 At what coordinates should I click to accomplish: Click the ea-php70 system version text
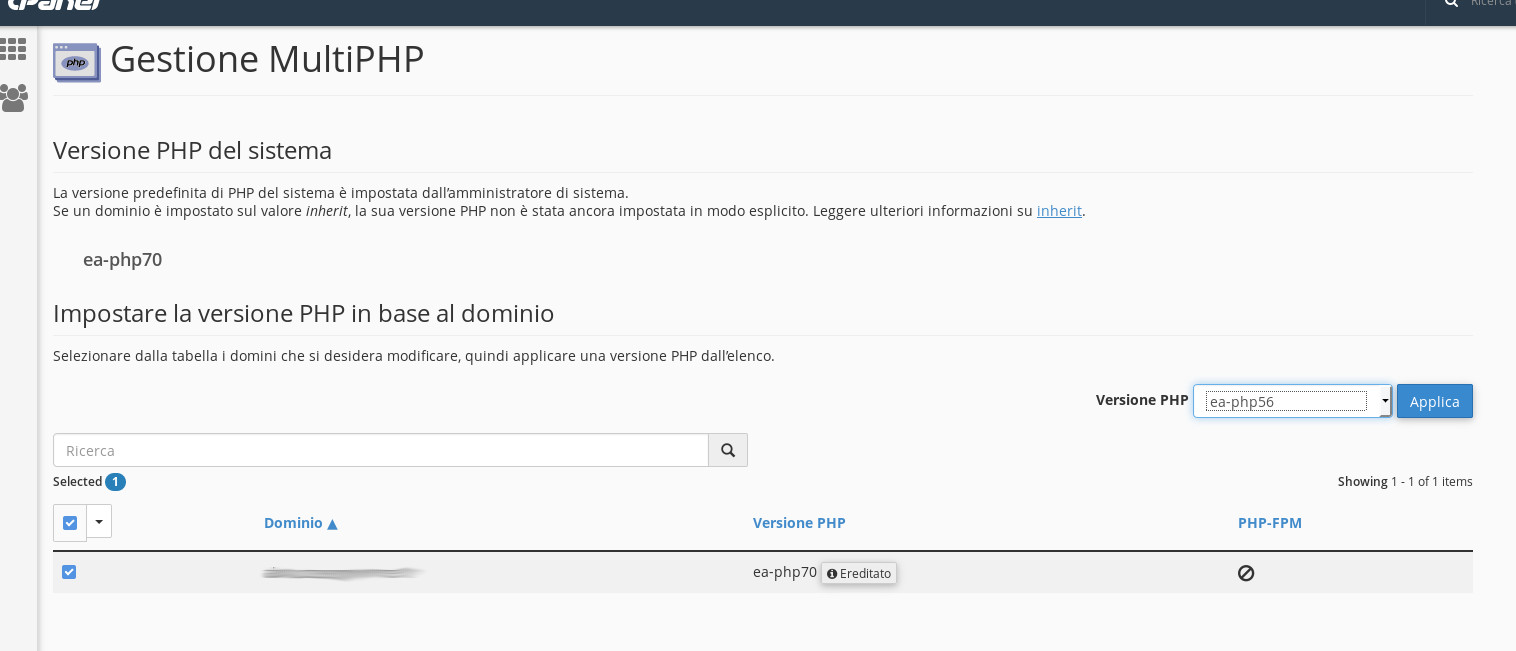tap(122, 260)
